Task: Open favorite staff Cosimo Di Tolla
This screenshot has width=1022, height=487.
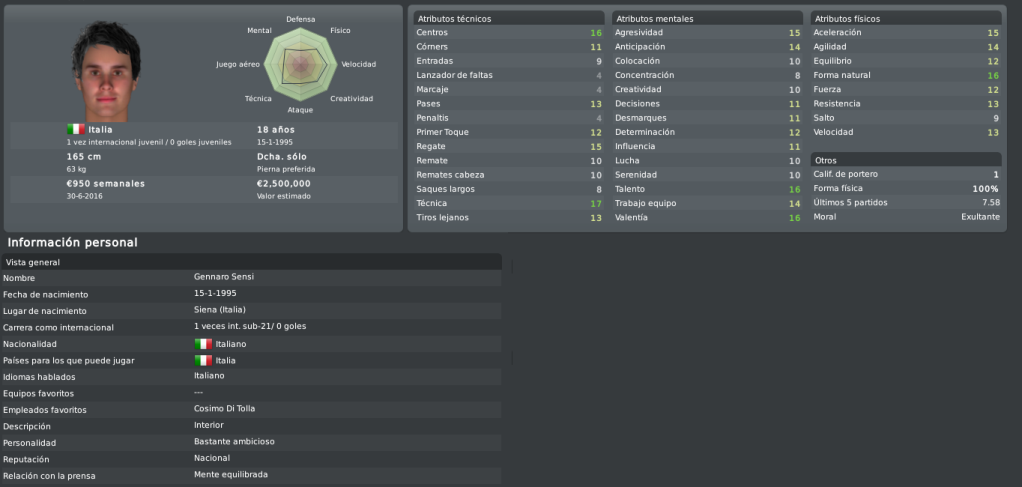Action: pyautogui.click(x=224, y=409)
